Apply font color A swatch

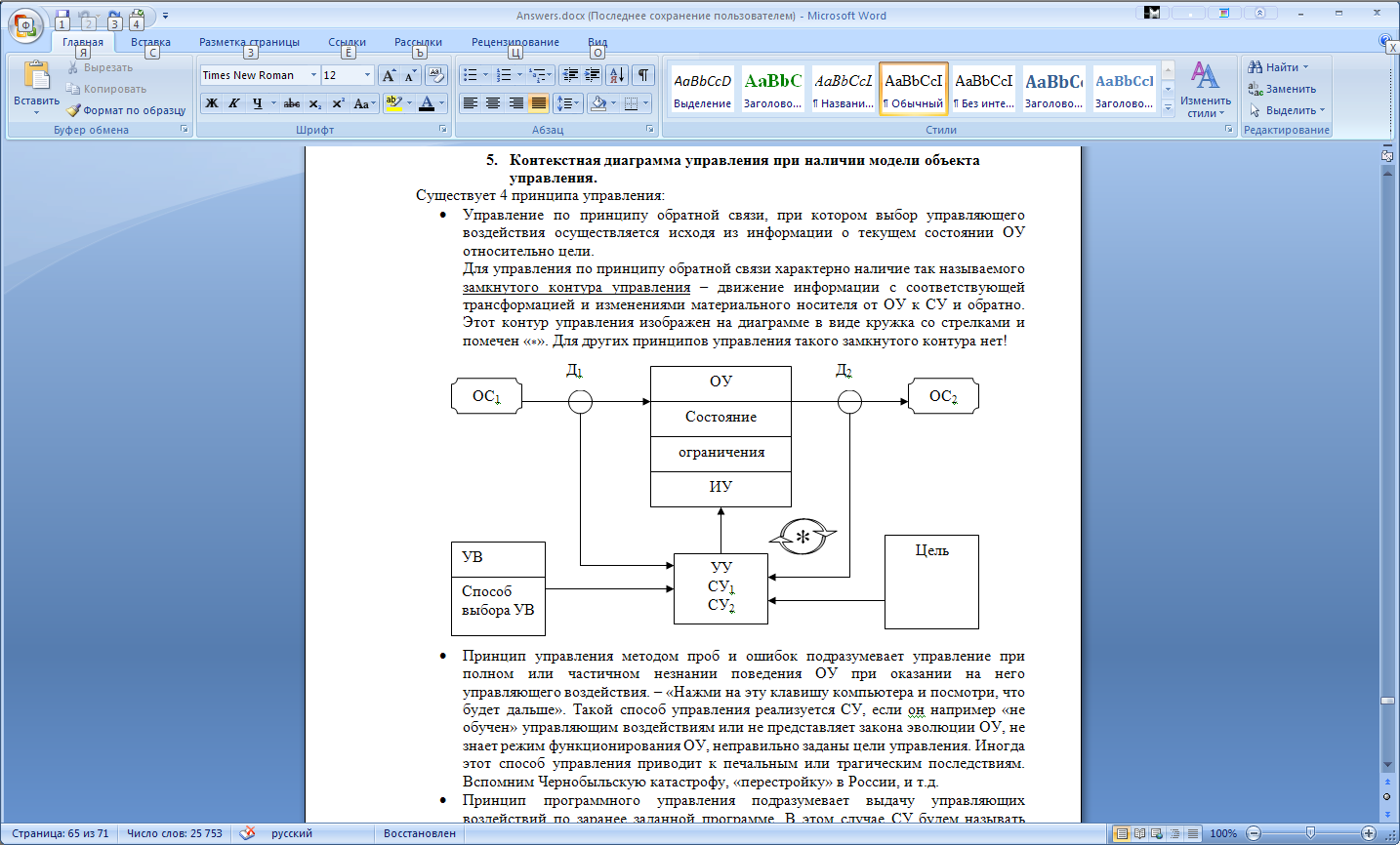[426, 103]
